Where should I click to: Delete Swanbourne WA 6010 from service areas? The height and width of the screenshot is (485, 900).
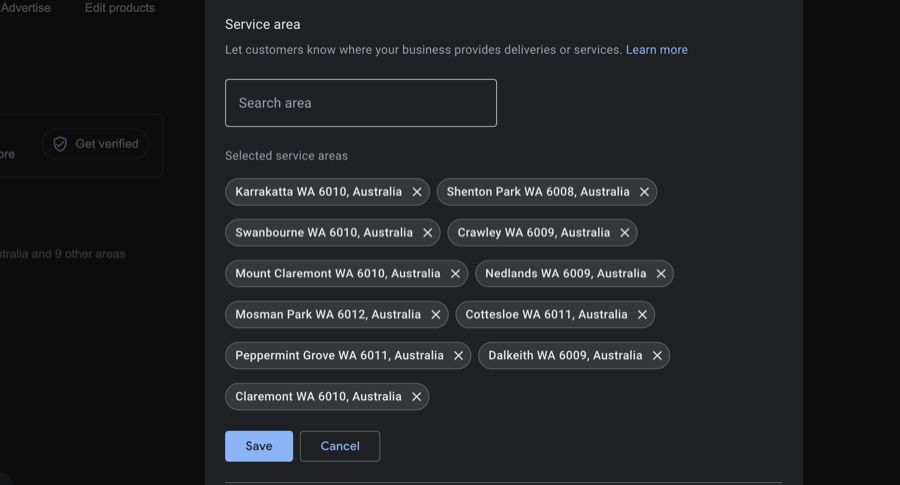[x=427, y=233]
